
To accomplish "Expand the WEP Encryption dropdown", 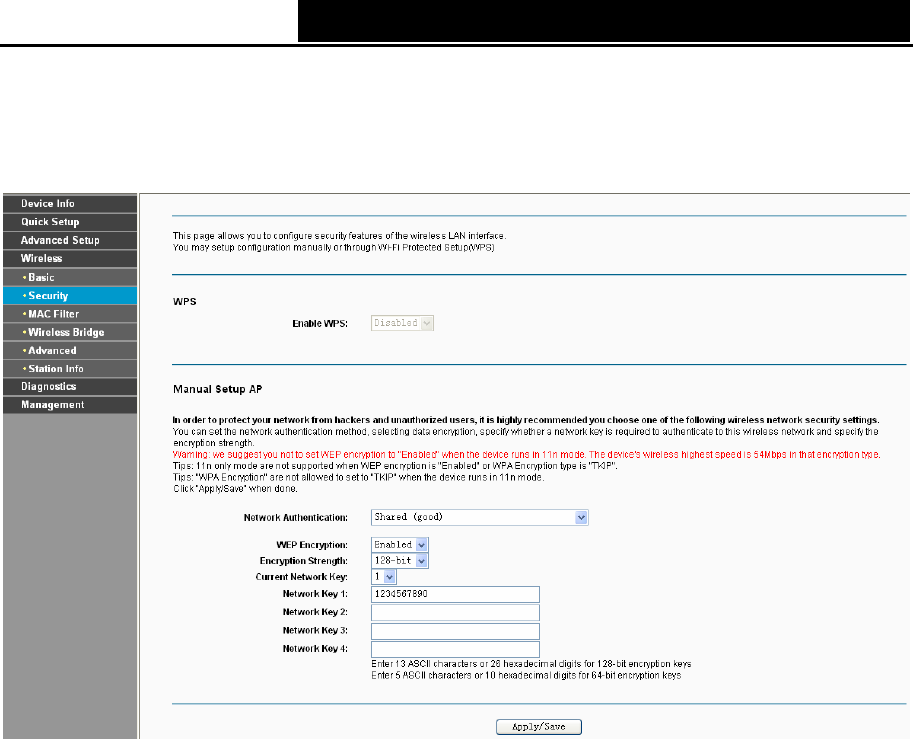I will pos(399,544).
